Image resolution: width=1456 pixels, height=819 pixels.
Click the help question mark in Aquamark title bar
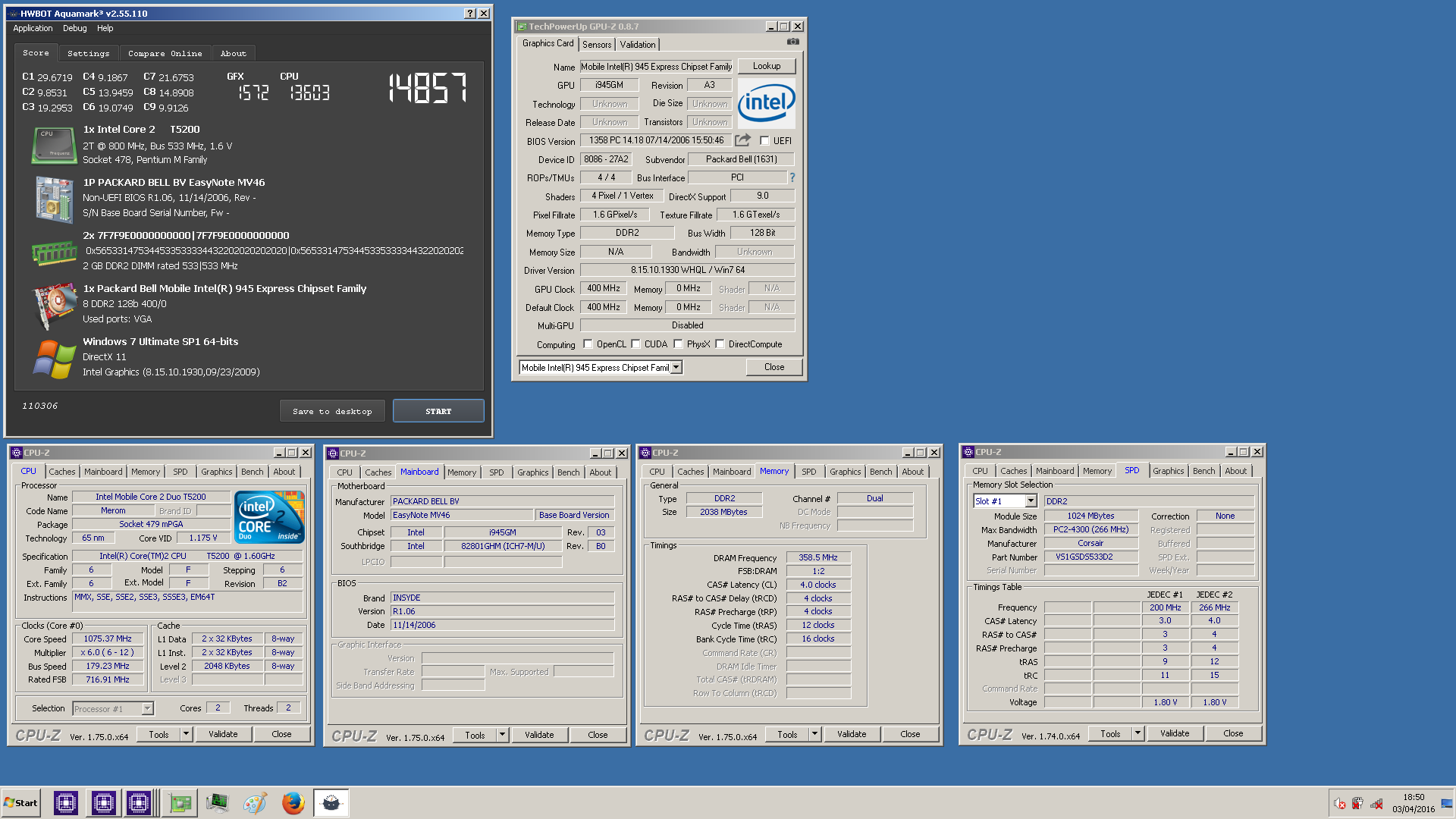coord(470,14)
